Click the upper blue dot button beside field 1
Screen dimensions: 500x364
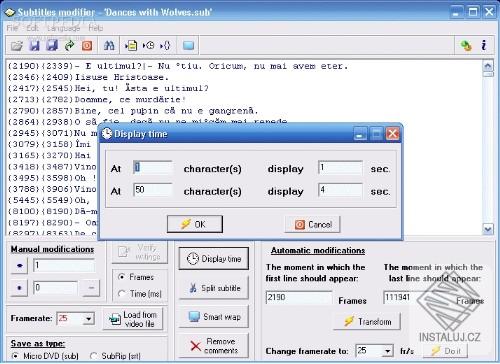point(19,266)
